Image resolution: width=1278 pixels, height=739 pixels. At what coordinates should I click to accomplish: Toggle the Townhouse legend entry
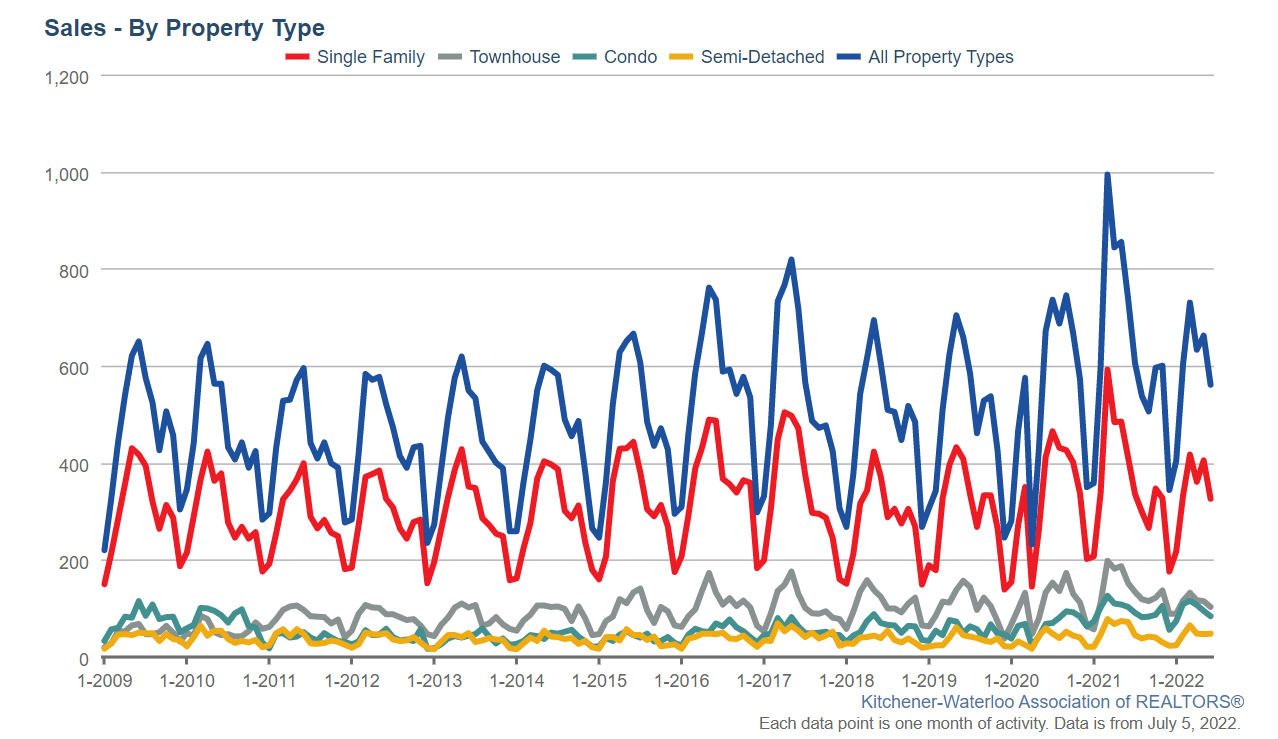click(500, 57)
